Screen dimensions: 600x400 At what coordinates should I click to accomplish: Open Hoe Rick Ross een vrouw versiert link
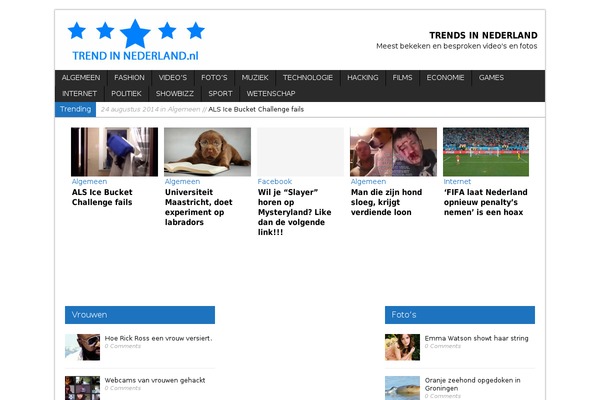point(158,338)
